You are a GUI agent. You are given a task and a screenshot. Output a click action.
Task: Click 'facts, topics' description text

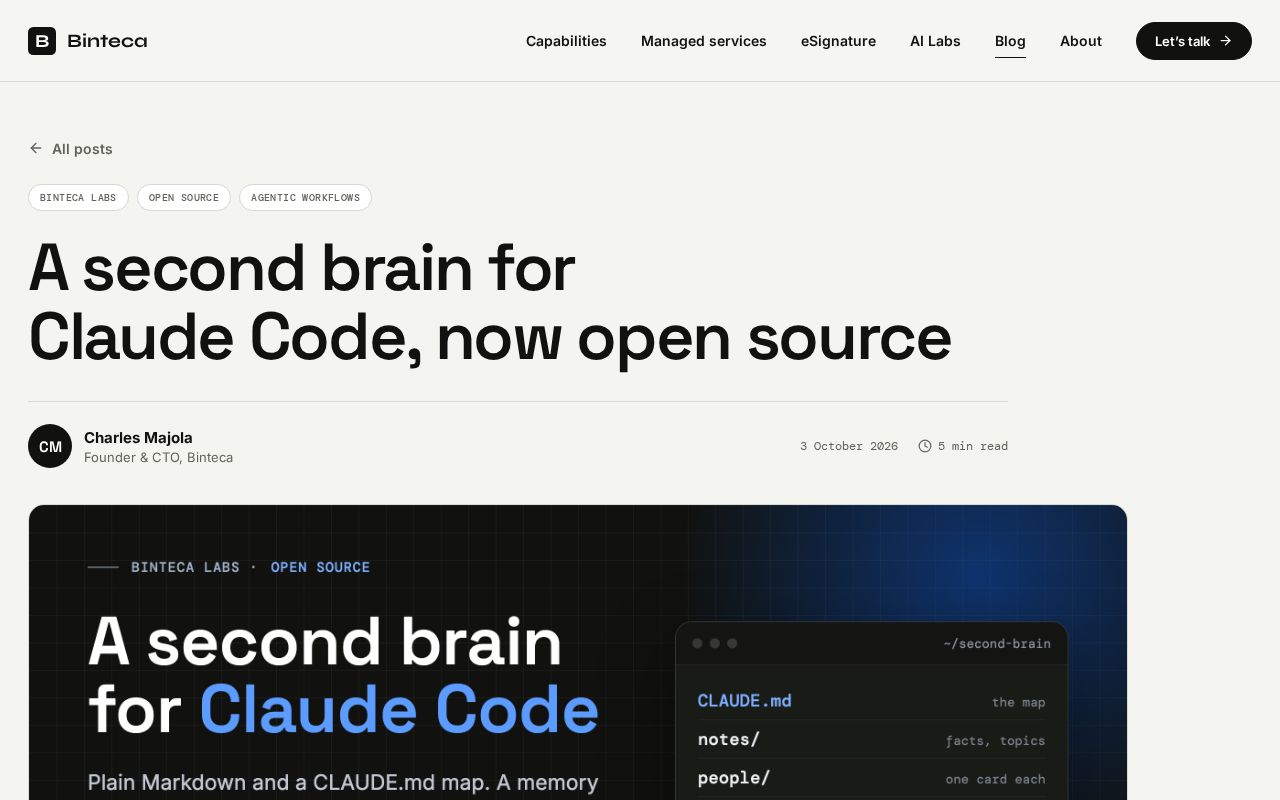[995, 741]
